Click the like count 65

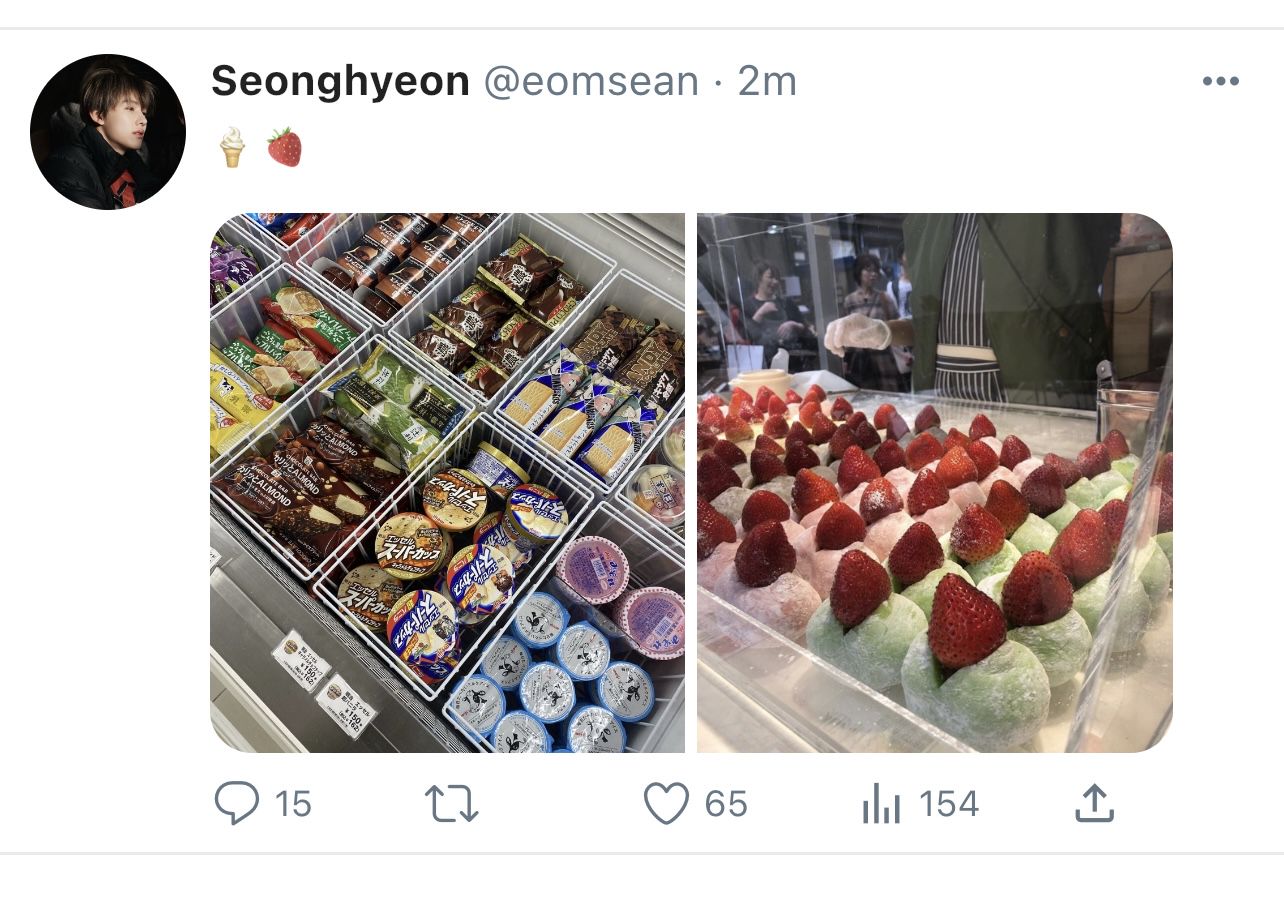tap(726, 804)
